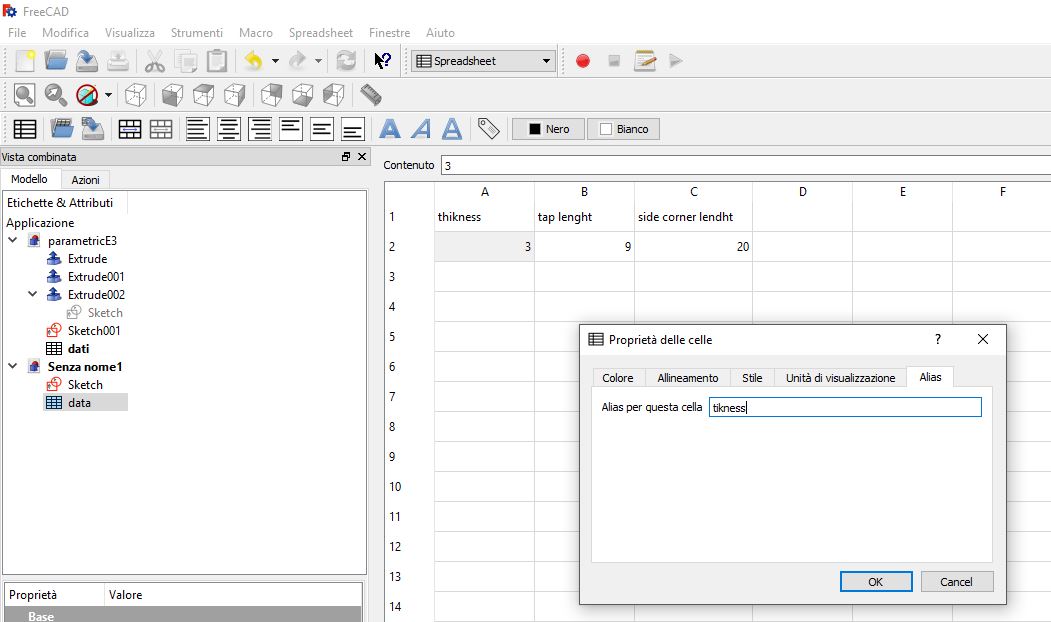Screen dimensions: 1051x622
Task: Collapse the Senza nome1 document
Action: (x=13, y=366)
